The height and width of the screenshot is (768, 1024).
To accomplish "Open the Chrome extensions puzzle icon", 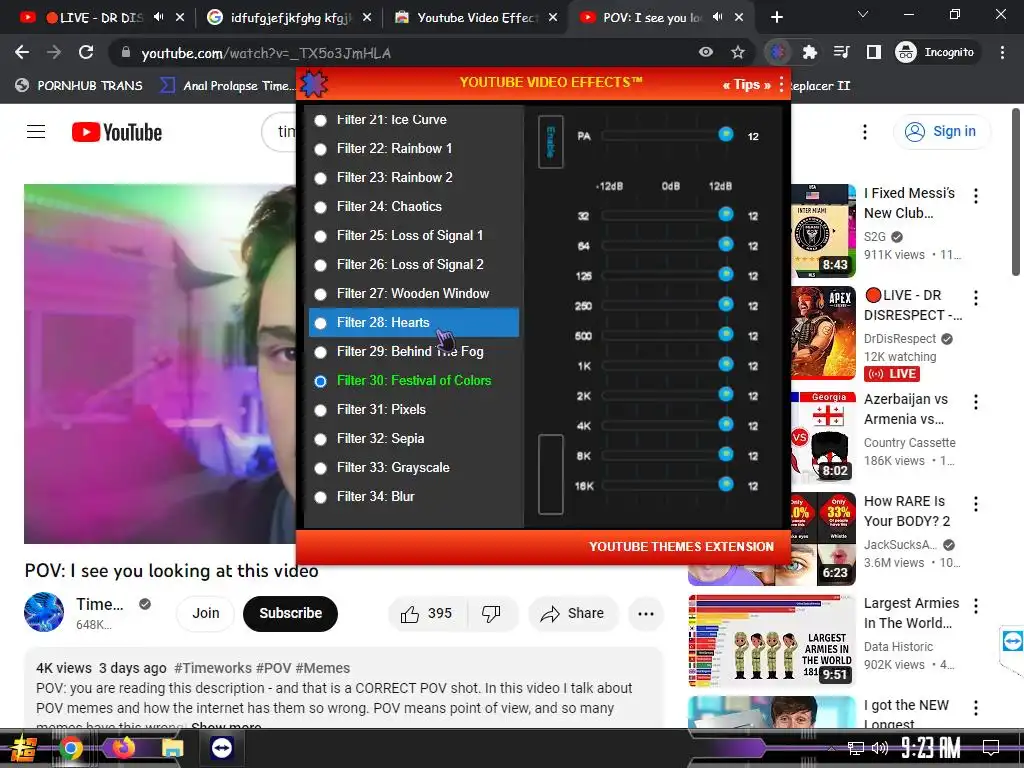I will pyautogui.click(x=810, y=52).
